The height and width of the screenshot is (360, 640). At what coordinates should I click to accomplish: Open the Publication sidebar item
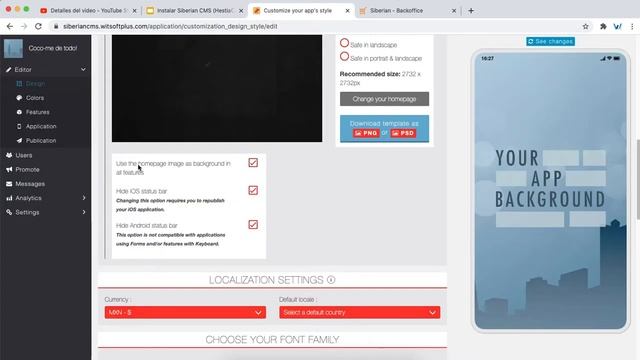coord(41,141)
